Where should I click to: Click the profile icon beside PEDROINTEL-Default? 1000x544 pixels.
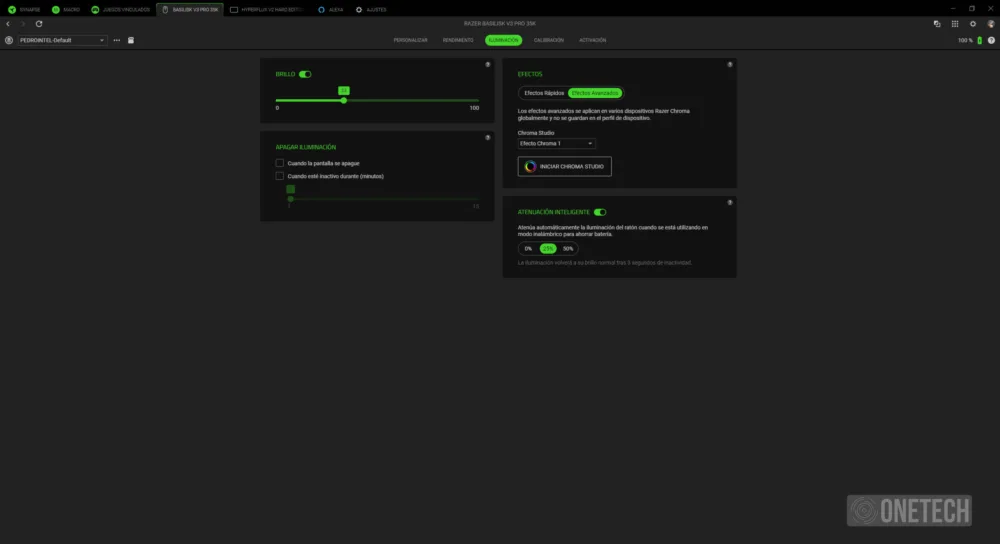click(x=9, y=40)
